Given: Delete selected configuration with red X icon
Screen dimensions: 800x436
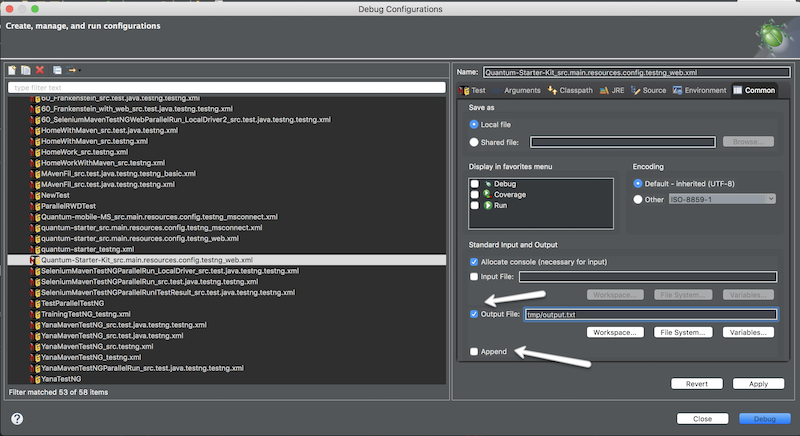Looking at the screenshot, I should [x=40, y=70].
